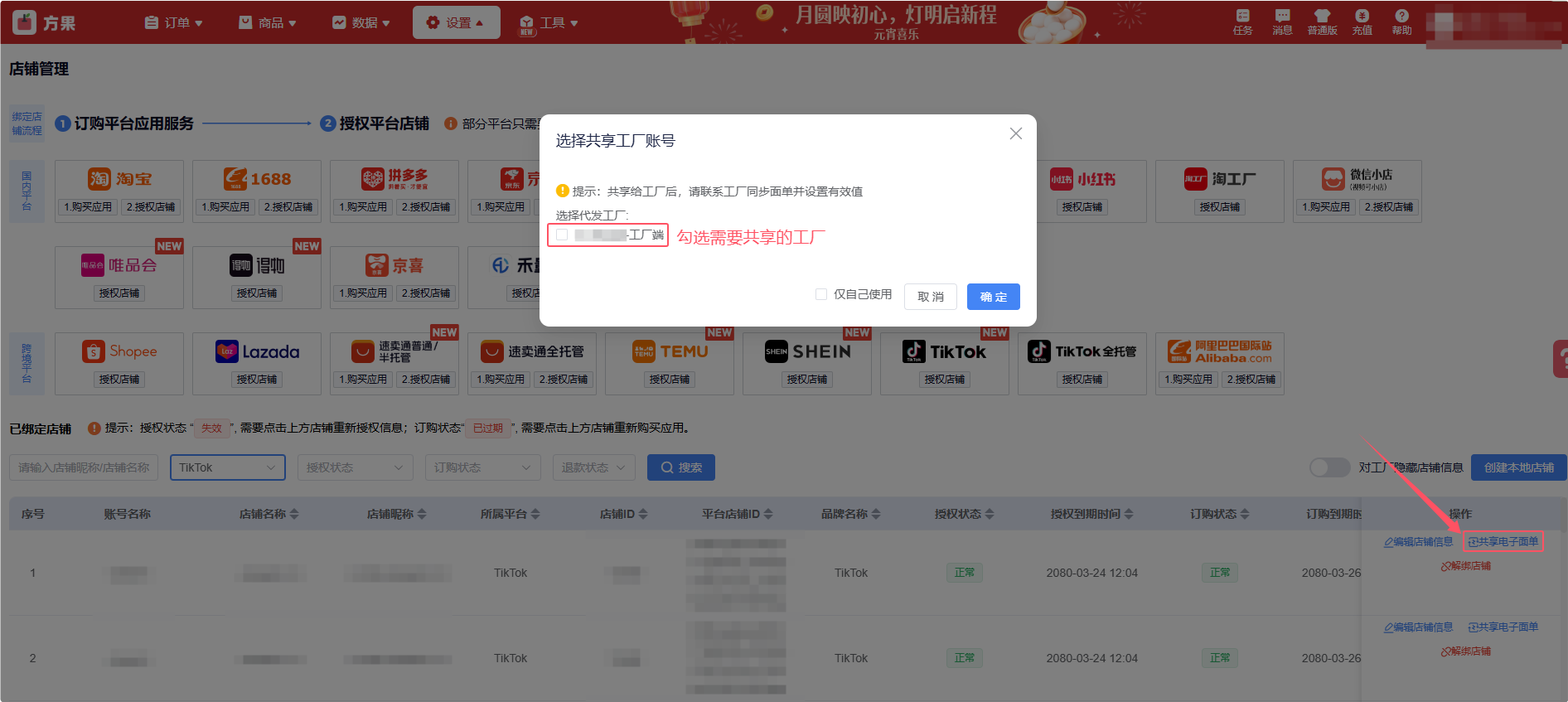Click 1688 card's 2.授权店铺 button
The height and width of the screenshot is (702, 1568).
point(288,207)
